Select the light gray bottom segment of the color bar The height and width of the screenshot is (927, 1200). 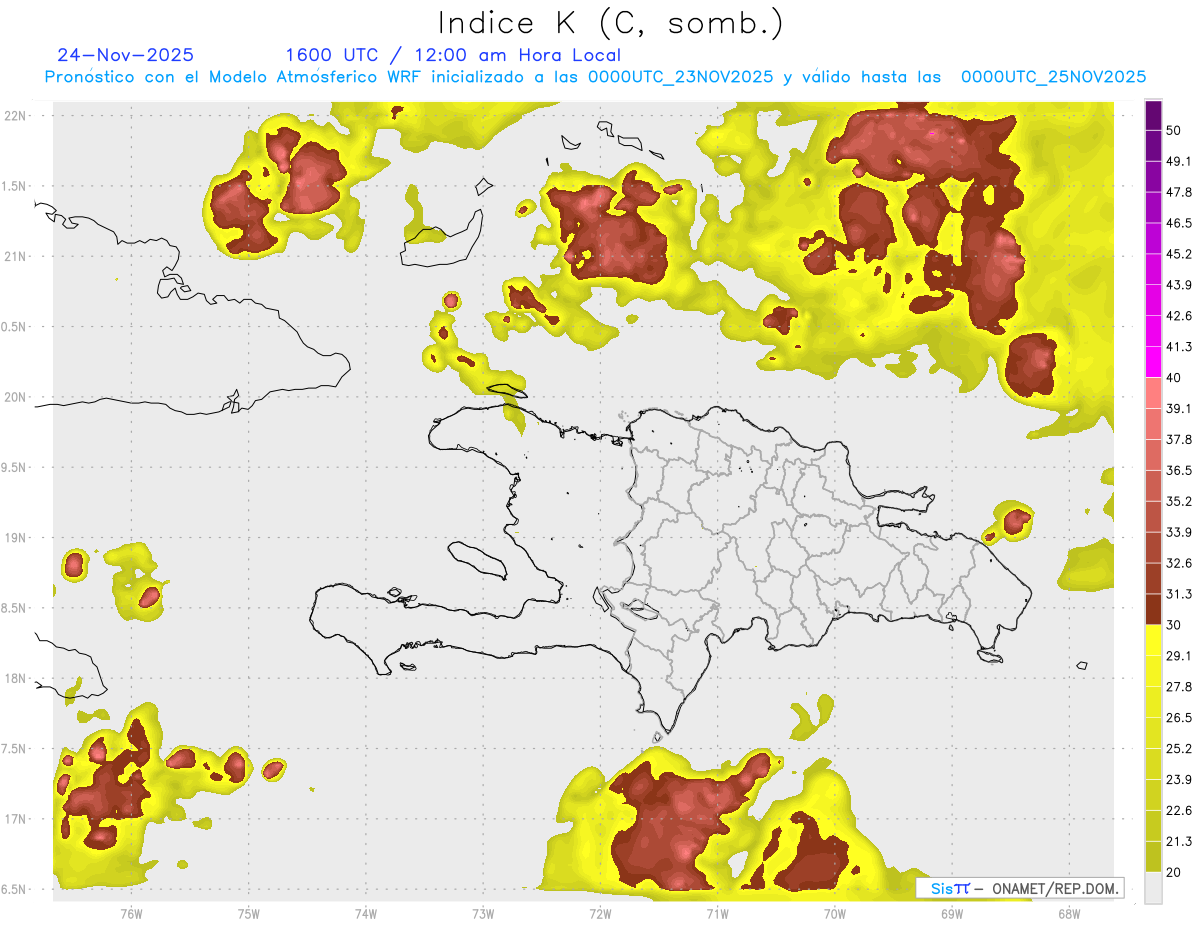[x=1153, y=887]
